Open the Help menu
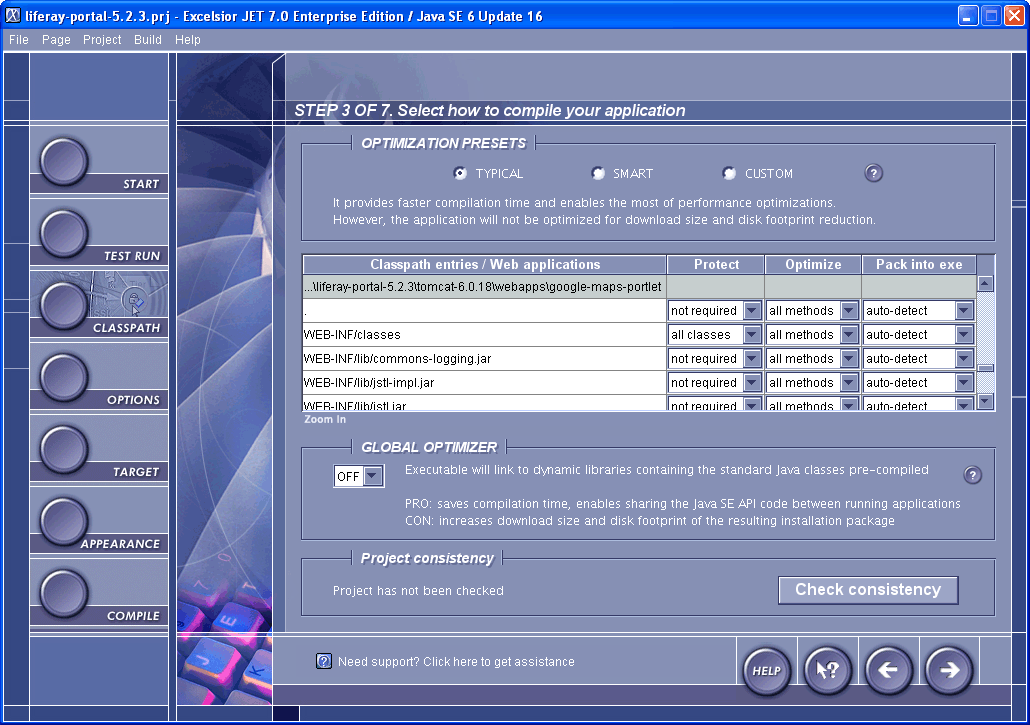The height and width of the screenshot is (725, 1030). 187,39
